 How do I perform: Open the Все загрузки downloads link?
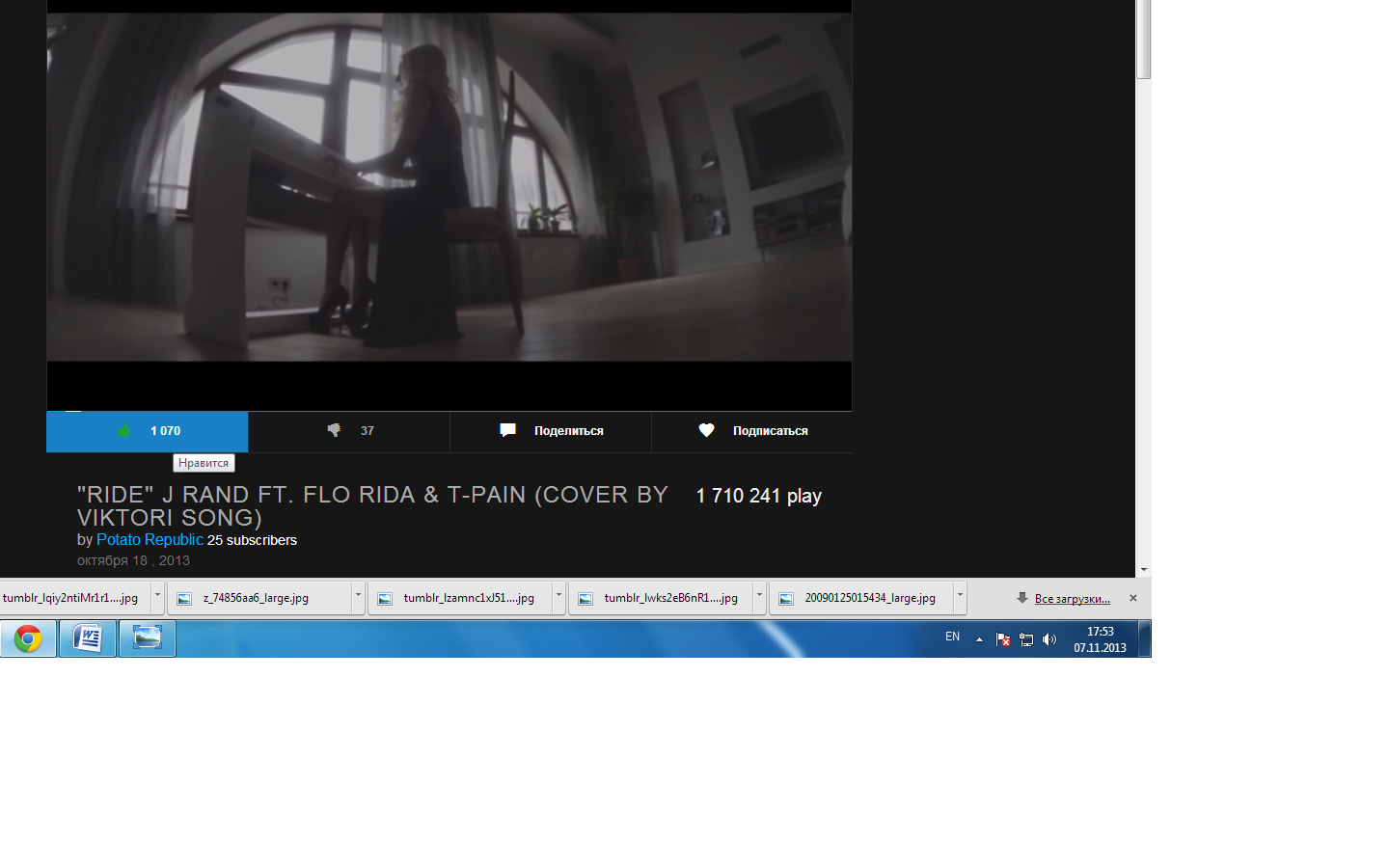coord(1073,599)
